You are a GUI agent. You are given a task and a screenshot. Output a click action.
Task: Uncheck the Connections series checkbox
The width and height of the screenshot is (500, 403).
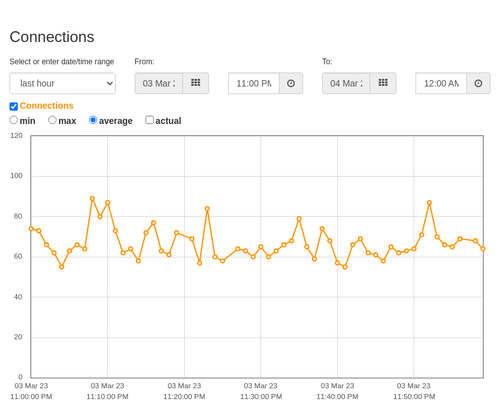(x=14, y=106)
